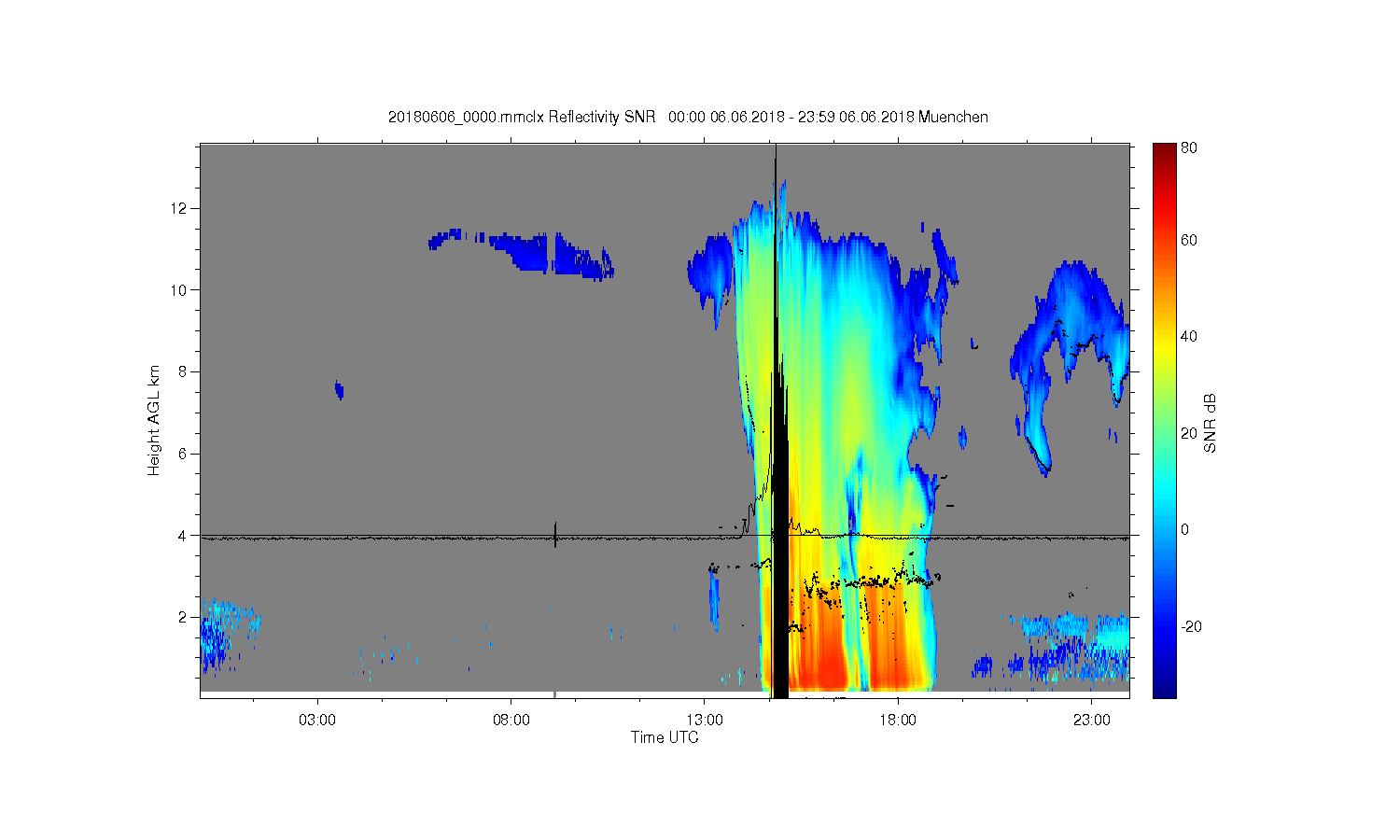Click the colorbar value -20

[x=1191, y=626]
